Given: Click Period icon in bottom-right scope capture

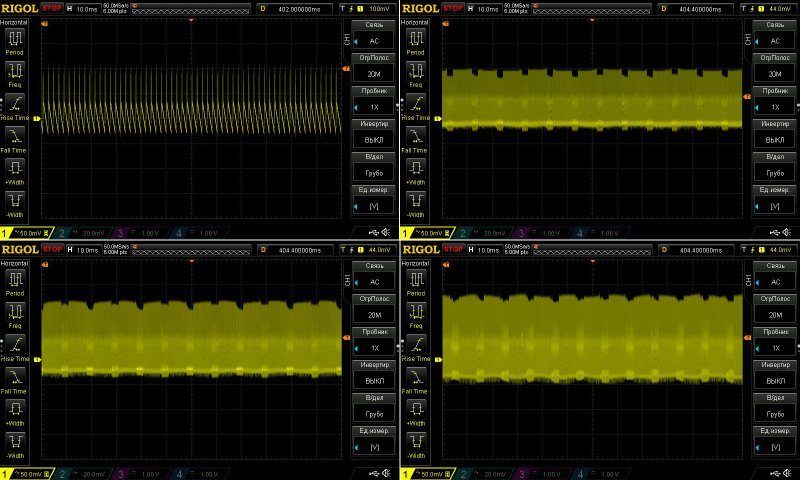Looking at the screenshot, I should coord(416,280).
